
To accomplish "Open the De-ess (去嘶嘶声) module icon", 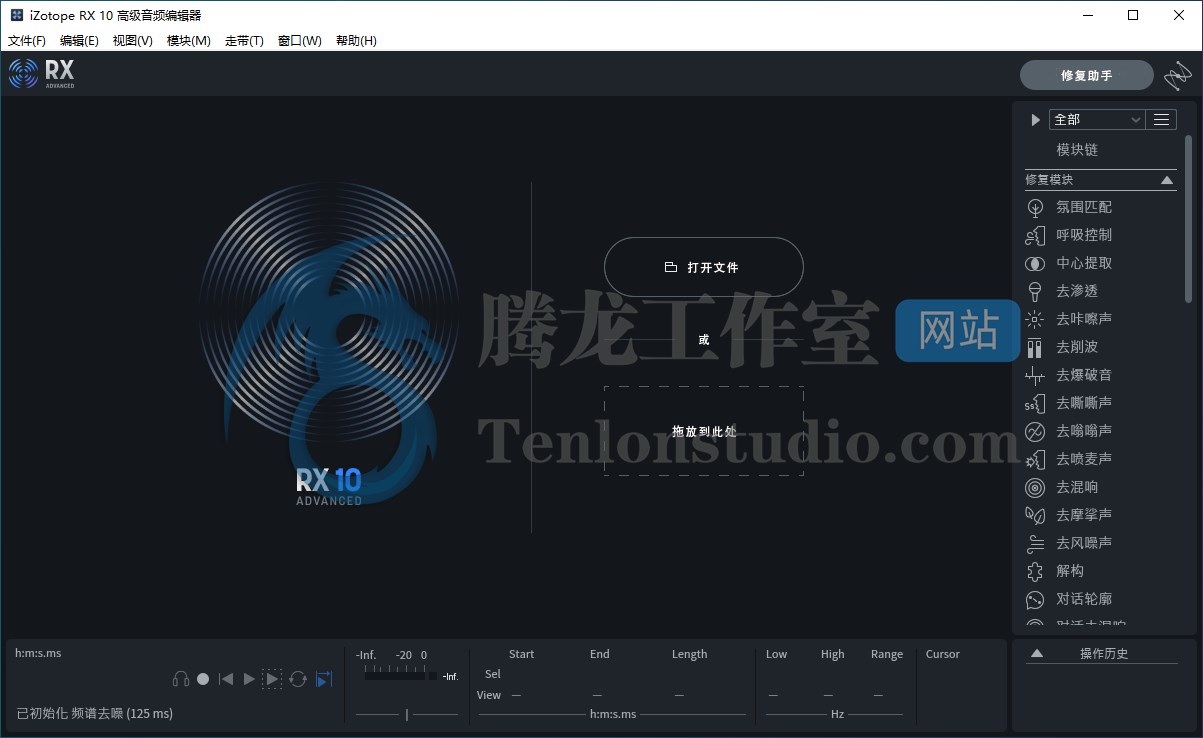I will [1035, 403].
